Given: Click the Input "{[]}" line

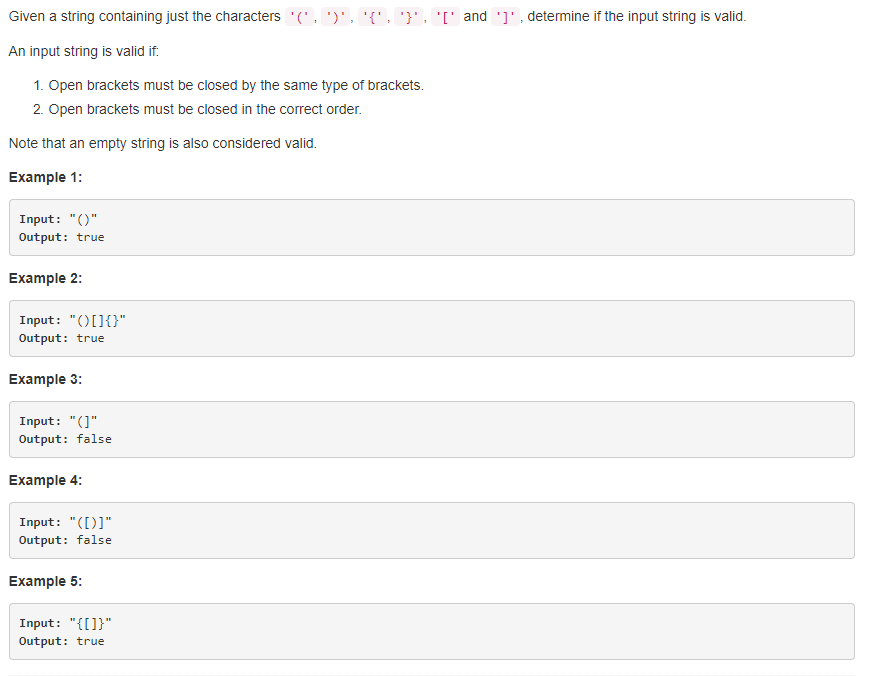Looking at the screenshot, I should pos(65,623).
